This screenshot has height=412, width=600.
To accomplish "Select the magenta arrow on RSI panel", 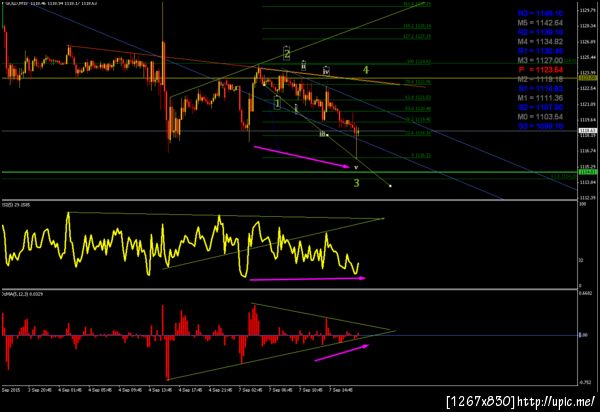I will [307, 279].
